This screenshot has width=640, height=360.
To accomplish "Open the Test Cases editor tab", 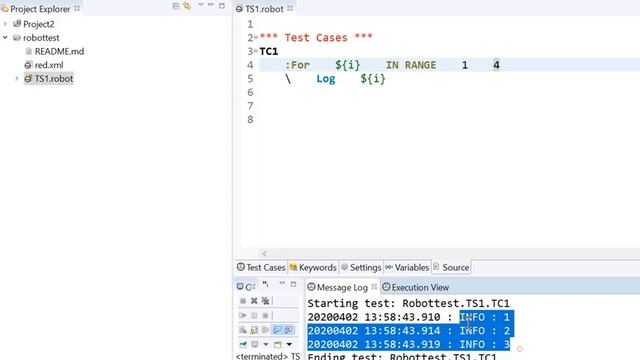I will tap(261, 267).
